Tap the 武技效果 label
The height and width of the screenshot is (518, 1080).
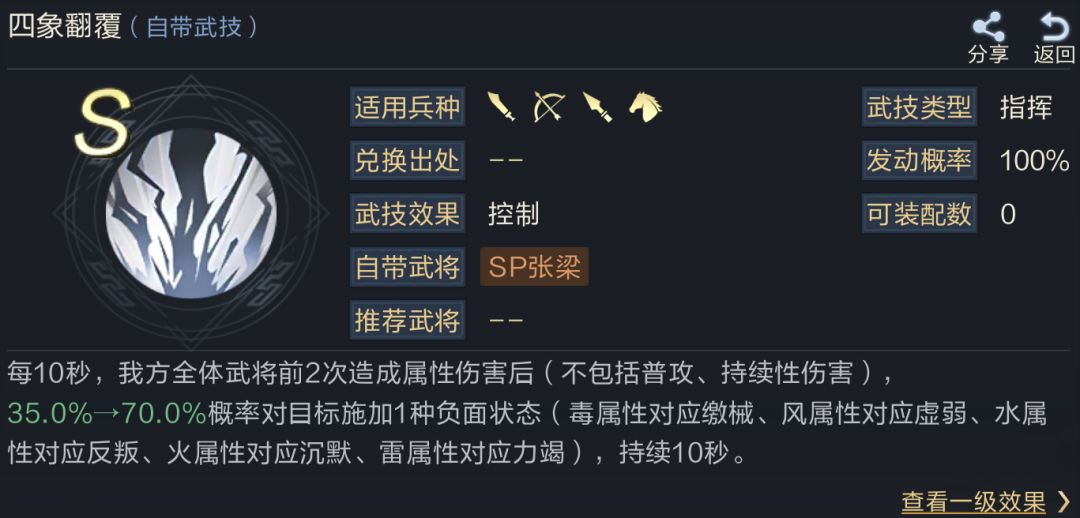(406, 213)
